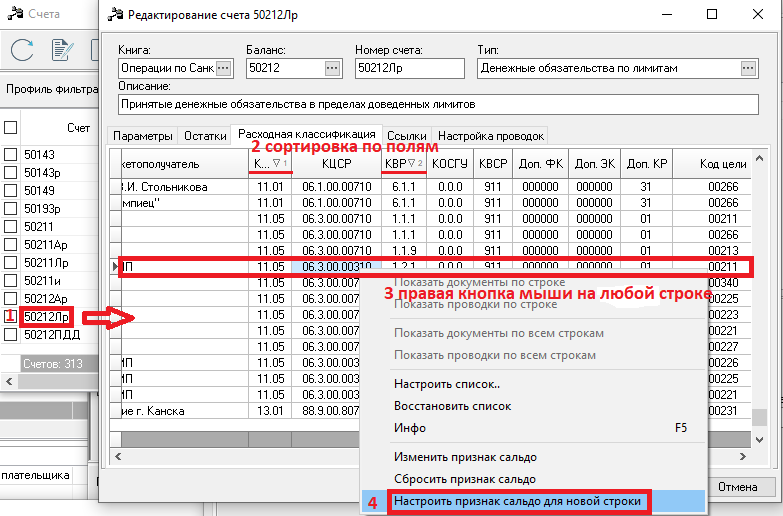
Task: Sort by the КВР column header
Action: 403,164
